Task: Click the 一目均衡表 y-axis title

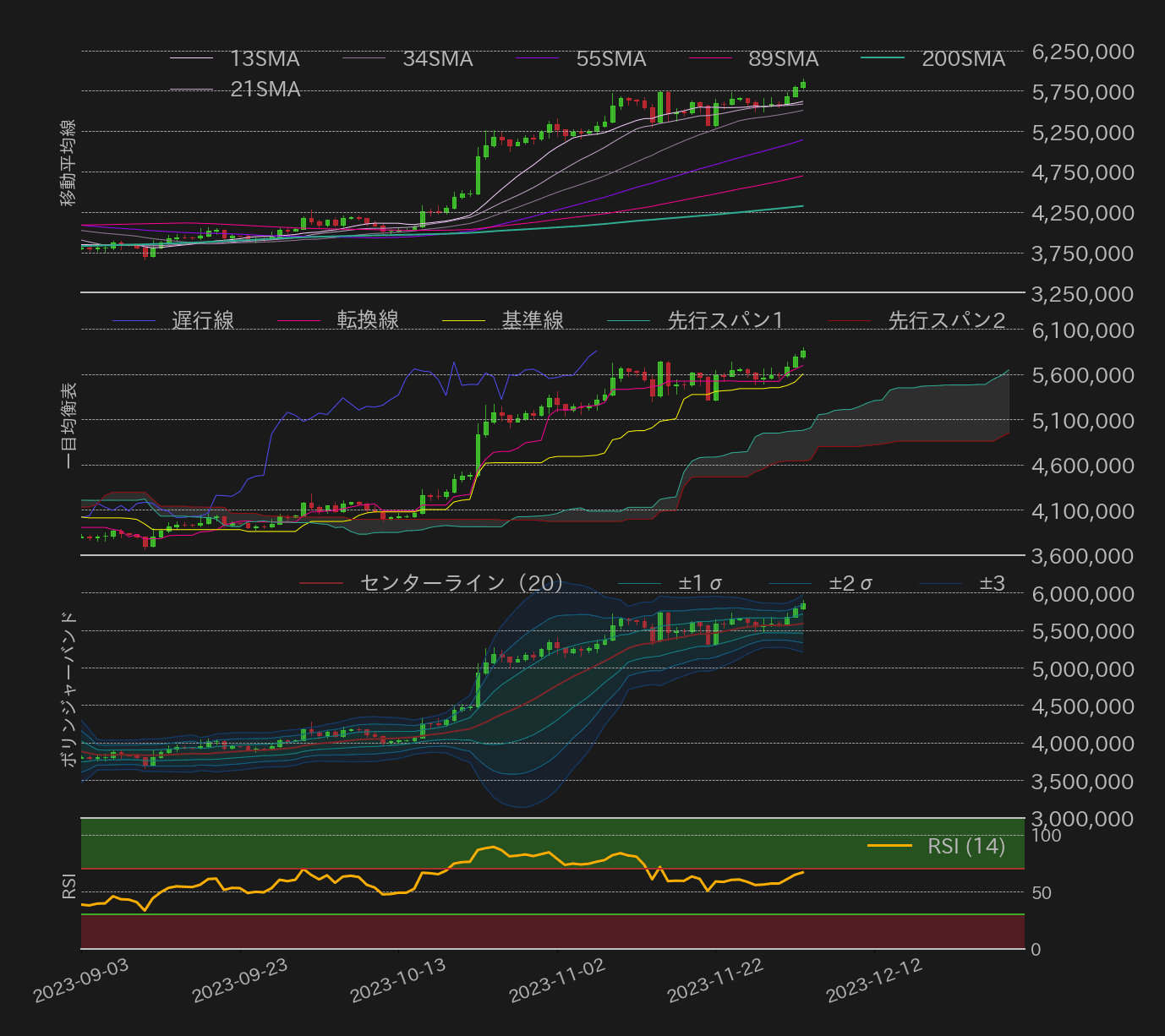Action: tap(68, 425)
